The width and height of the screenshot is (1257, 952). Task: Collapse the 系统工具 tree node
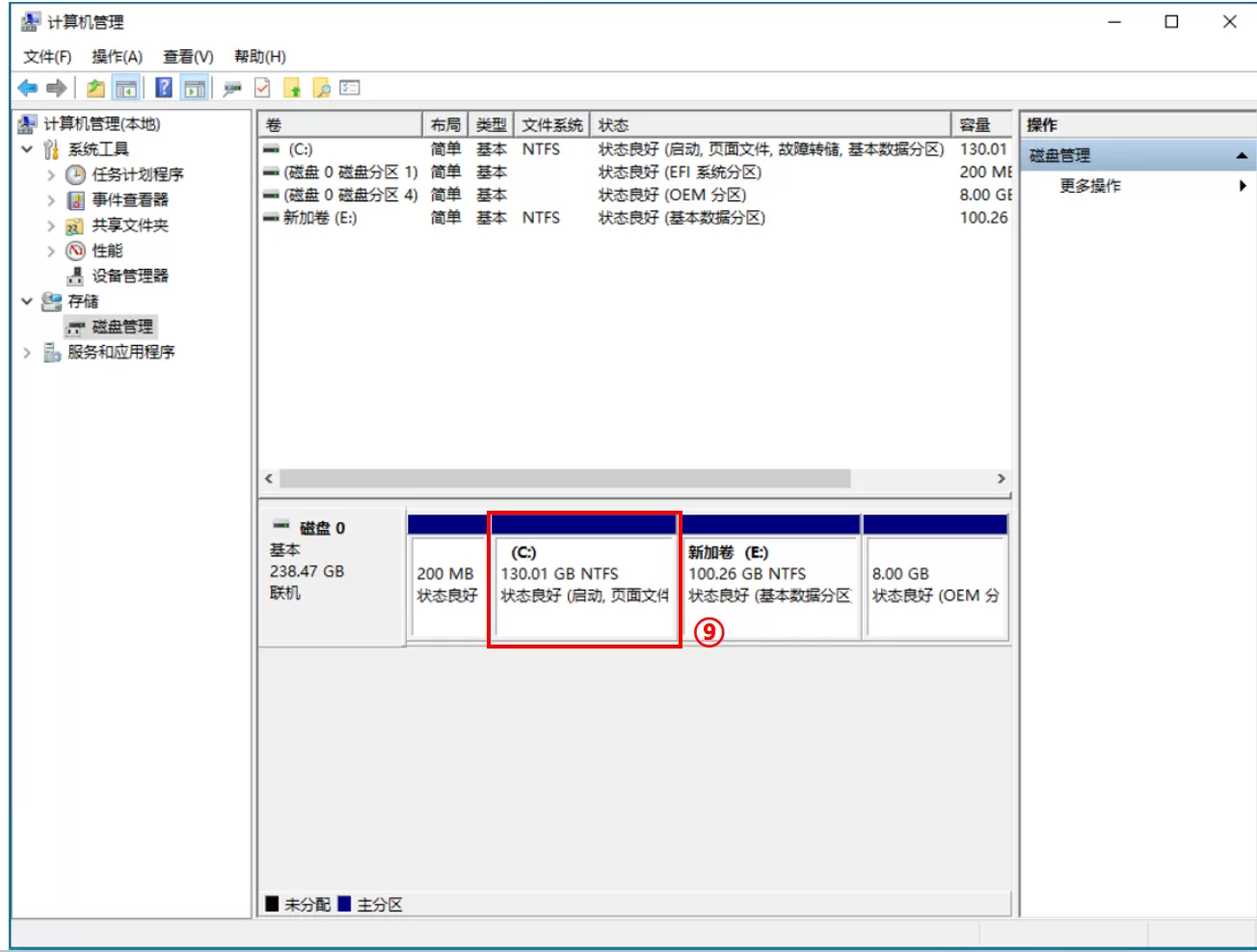point(27,149)
